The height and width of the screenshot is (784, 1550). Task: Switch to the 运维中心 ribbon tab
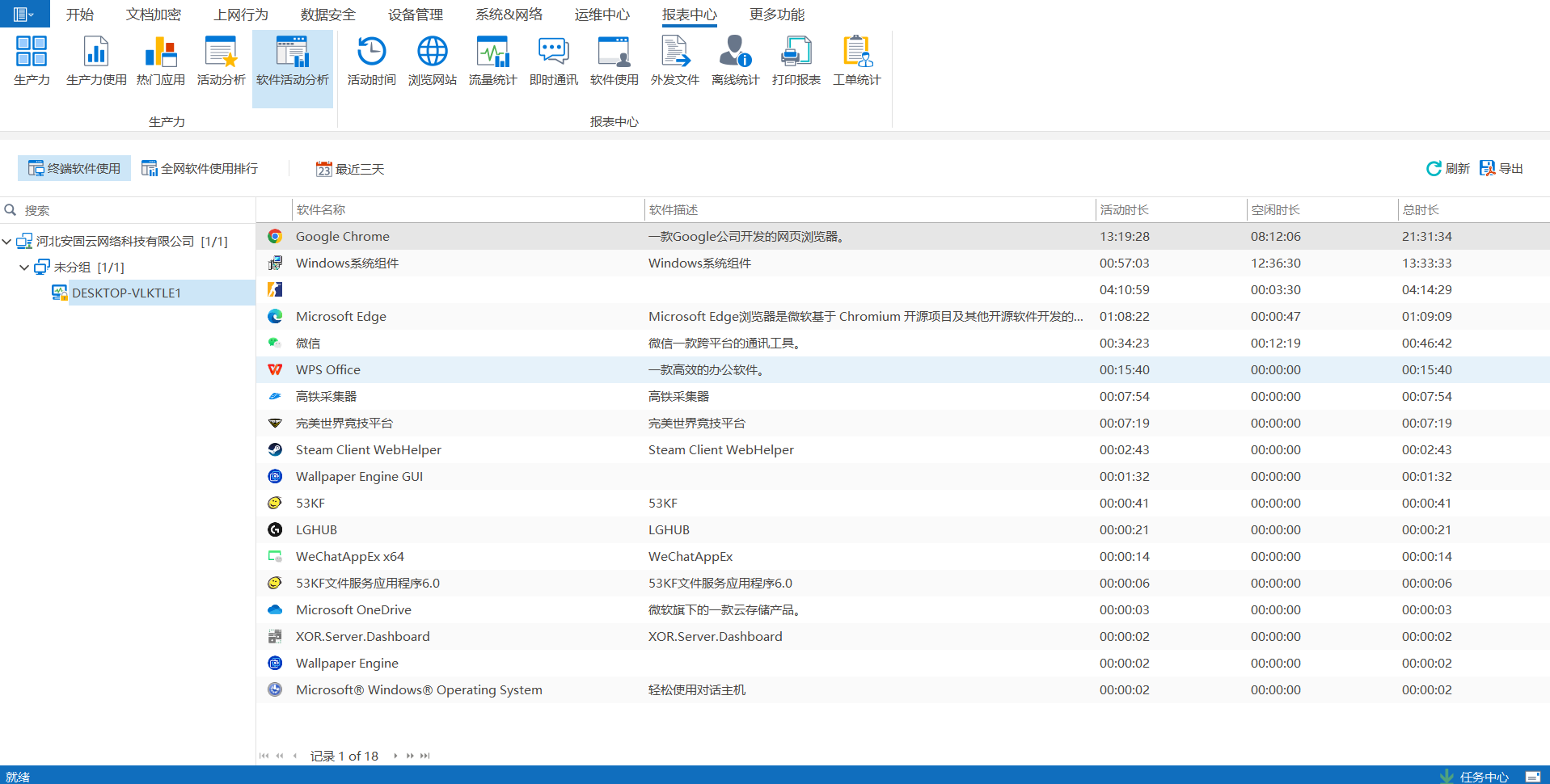602,15
